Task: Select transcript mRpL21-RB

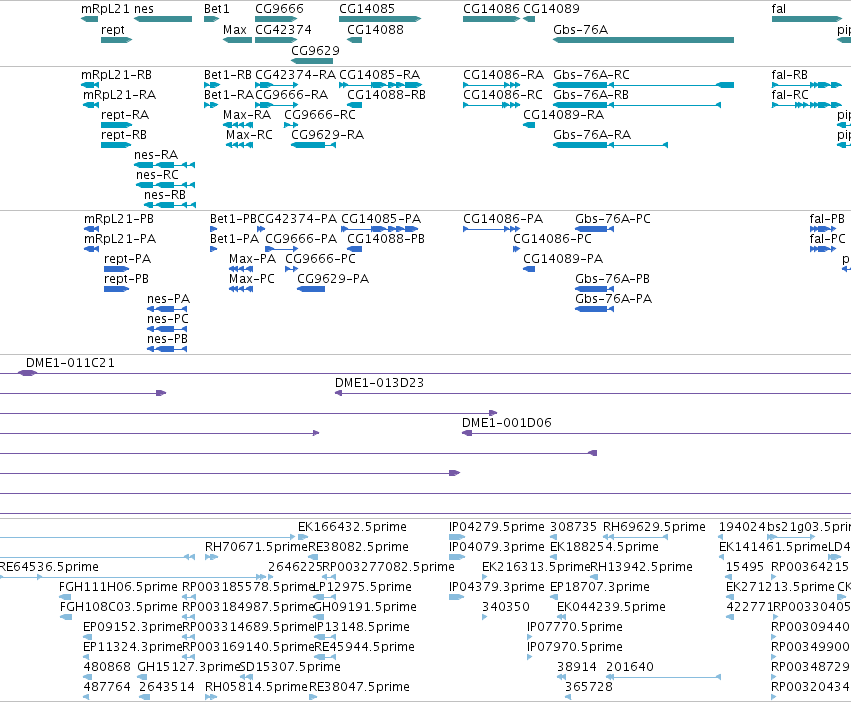Action: [90, 85]
